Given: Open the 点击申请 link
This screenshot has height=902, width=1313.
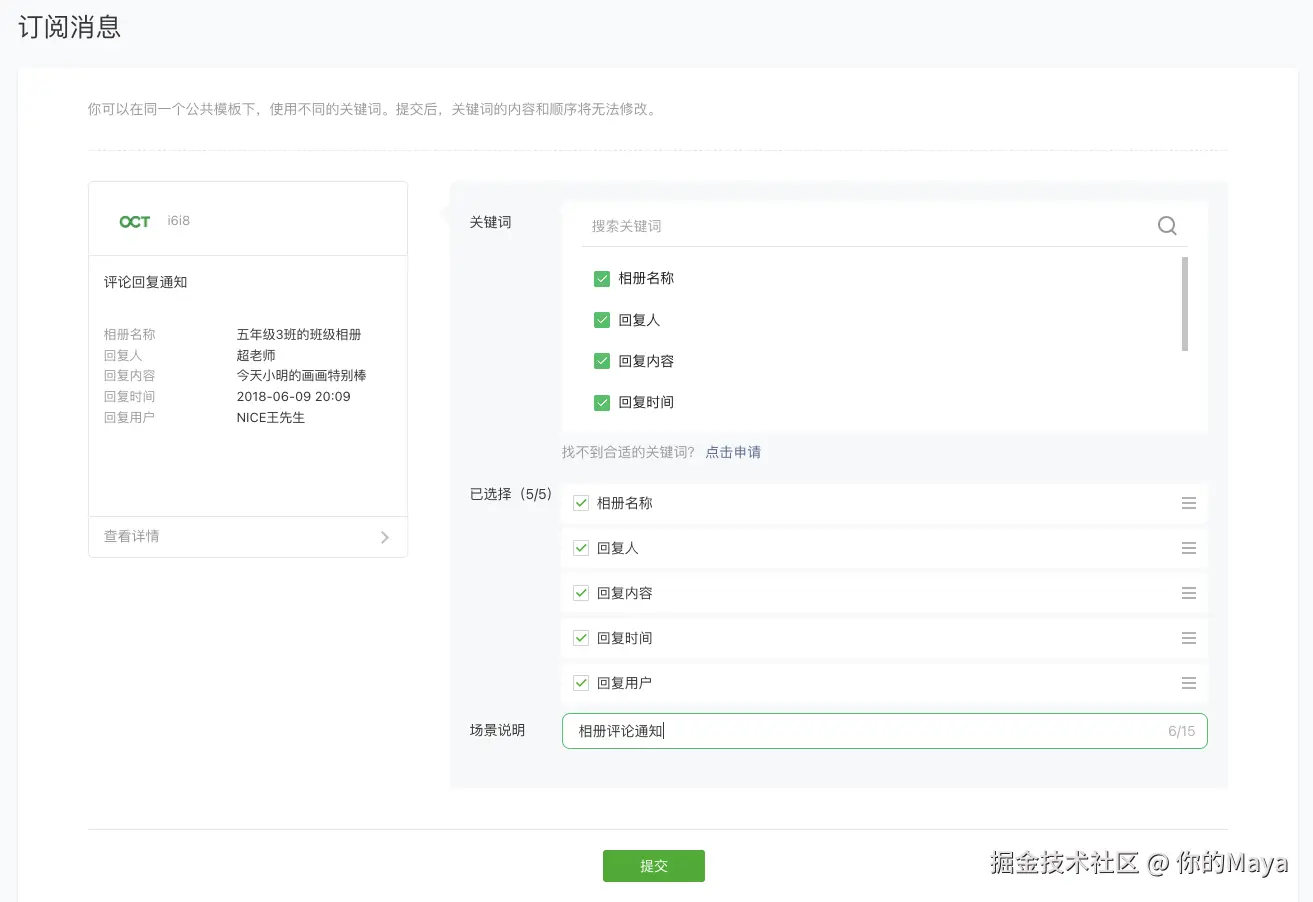Looking at the screenshot, I should pyautogui.click(x=733, y=452).
